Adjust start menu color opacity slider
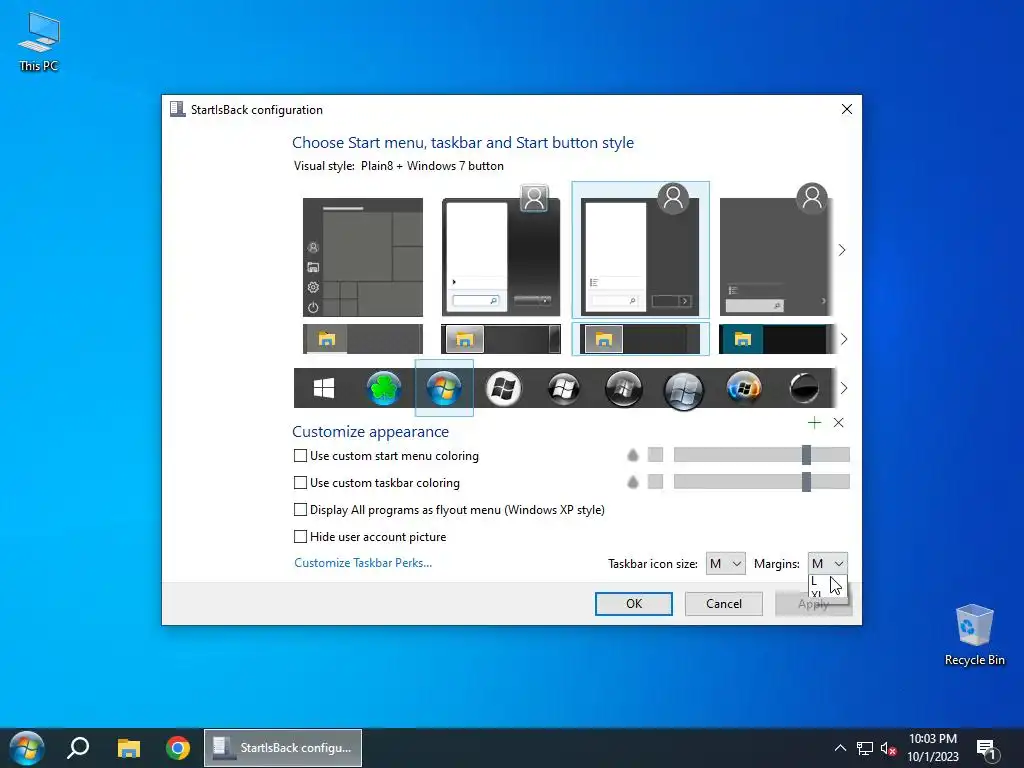This screenshot has height=768, width=1024. click(x=761, y=455)
